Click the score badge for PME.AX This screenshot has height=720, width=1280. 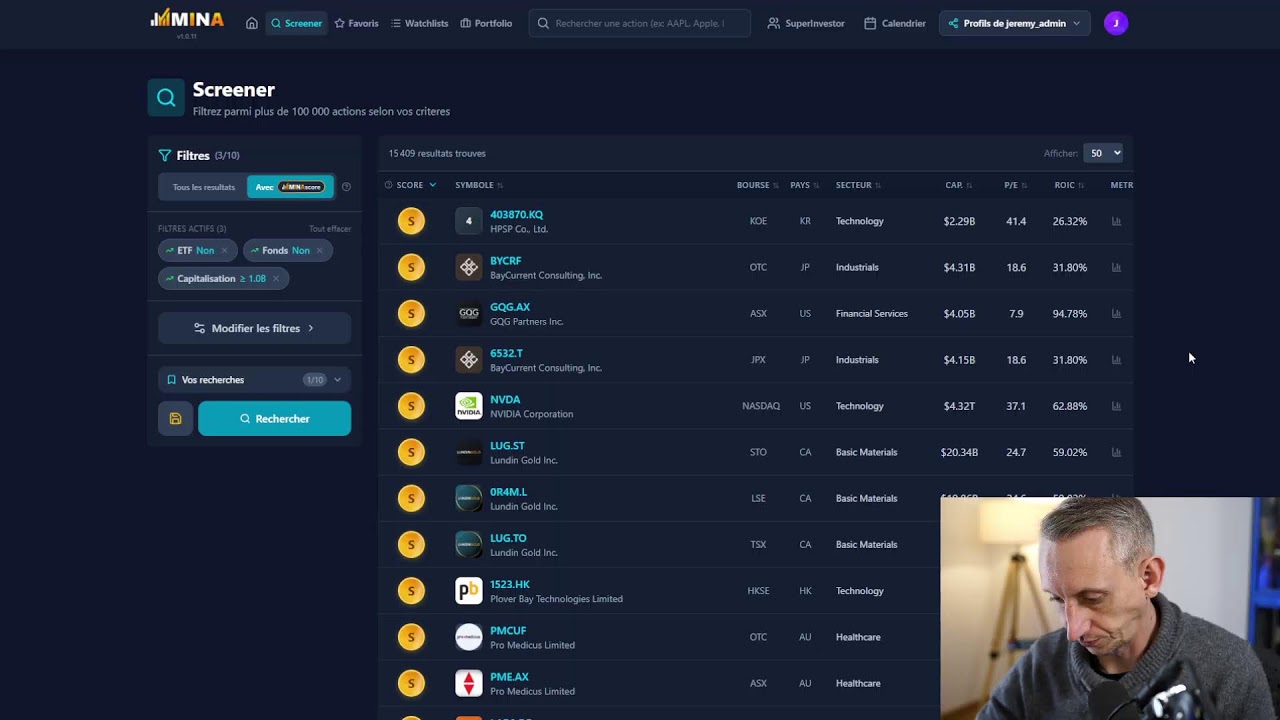tap(411, 683)
